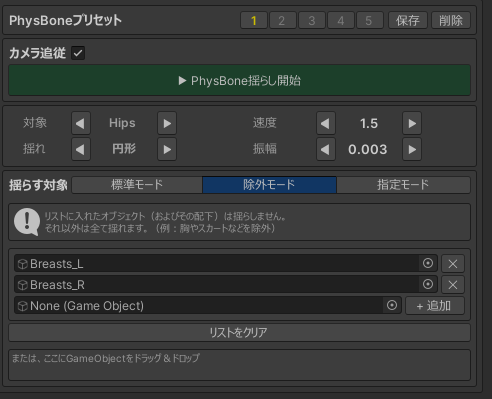Click the リストをクリア button
The image size is (492, 399).
tap(239, 332)
